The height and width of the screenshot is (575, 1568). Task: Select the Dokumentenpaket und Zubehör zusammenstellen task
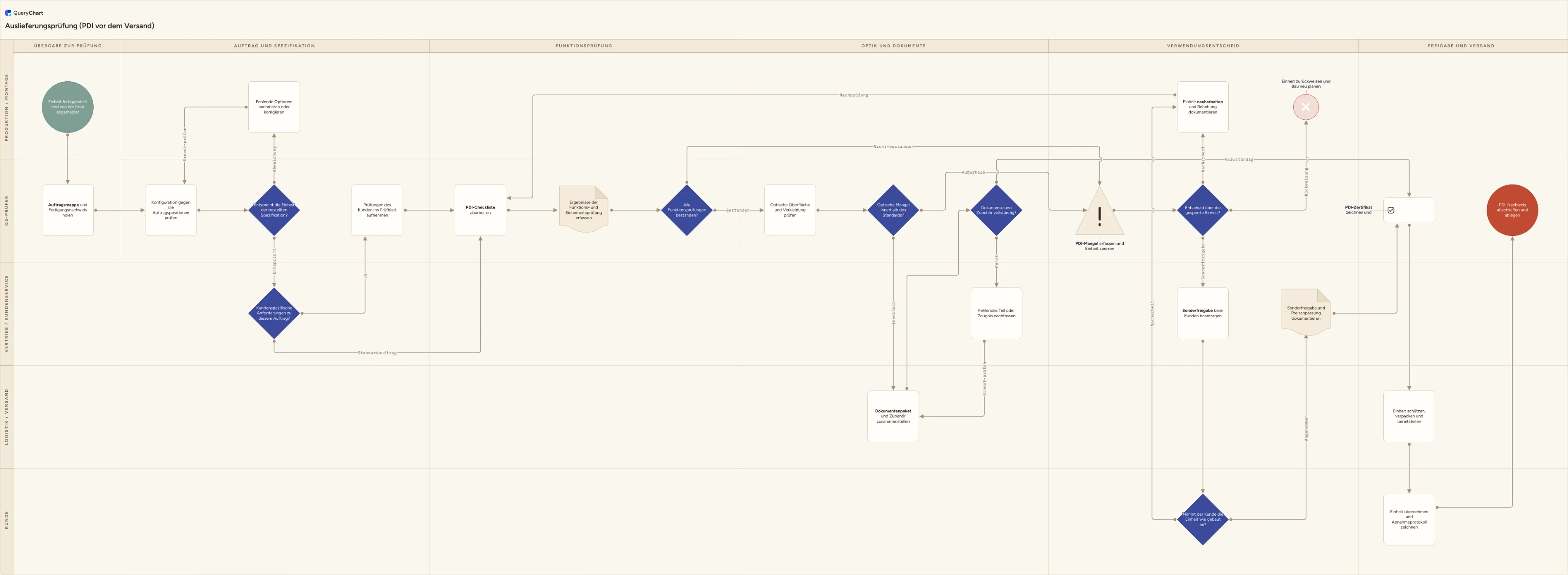(x=893, y=416)
